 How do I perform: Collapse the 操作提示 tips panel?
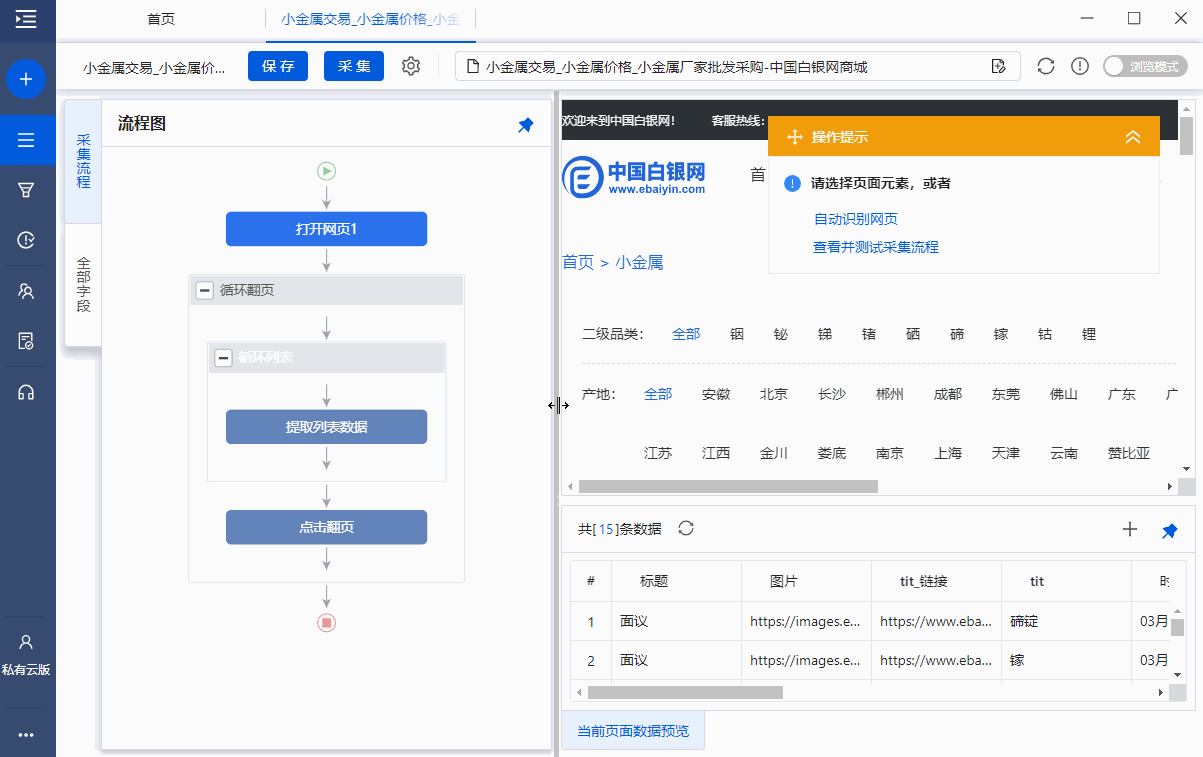1132,137
